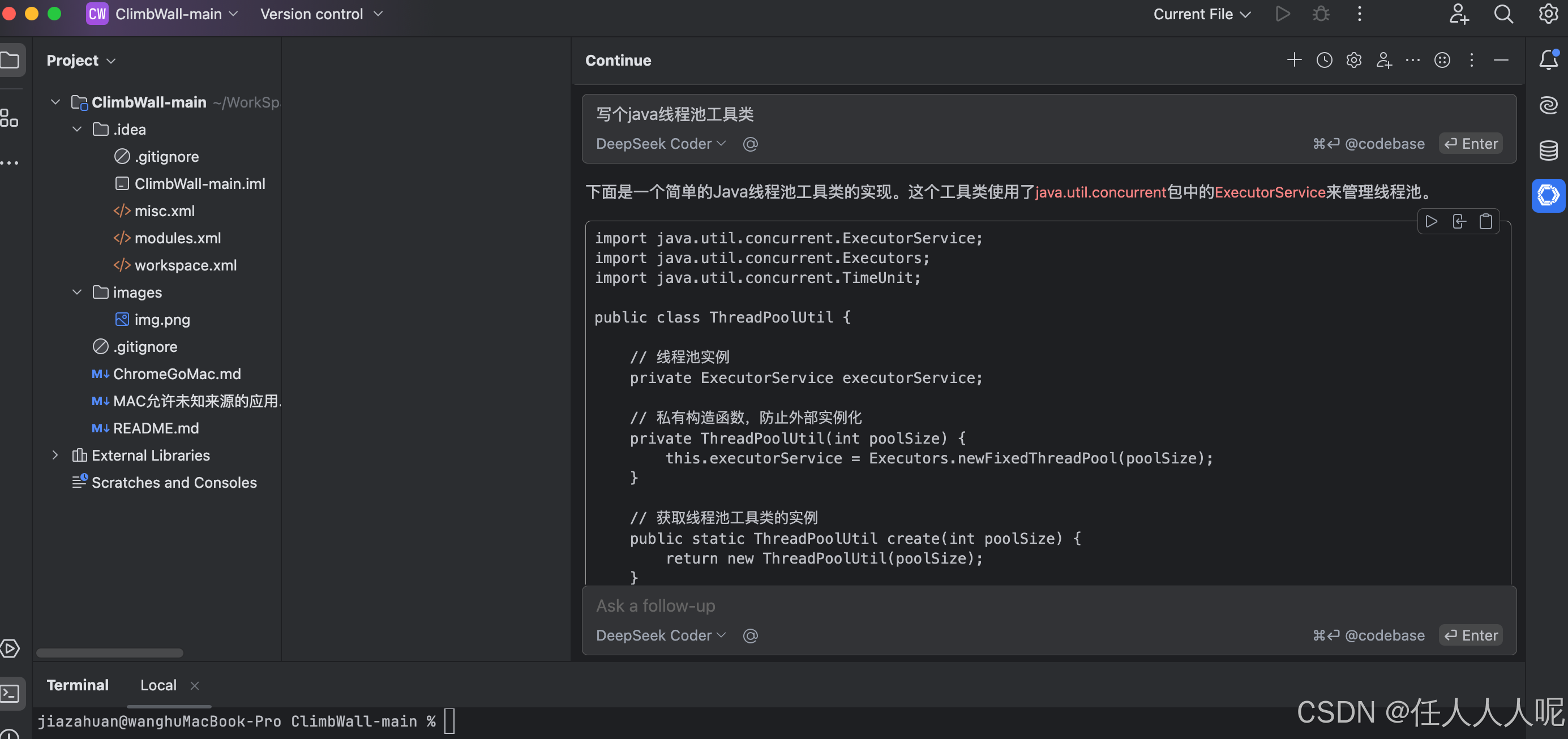Show notifications via bell icon
The height and width of the screenshot is (739, 1568).
(1548, 59)
